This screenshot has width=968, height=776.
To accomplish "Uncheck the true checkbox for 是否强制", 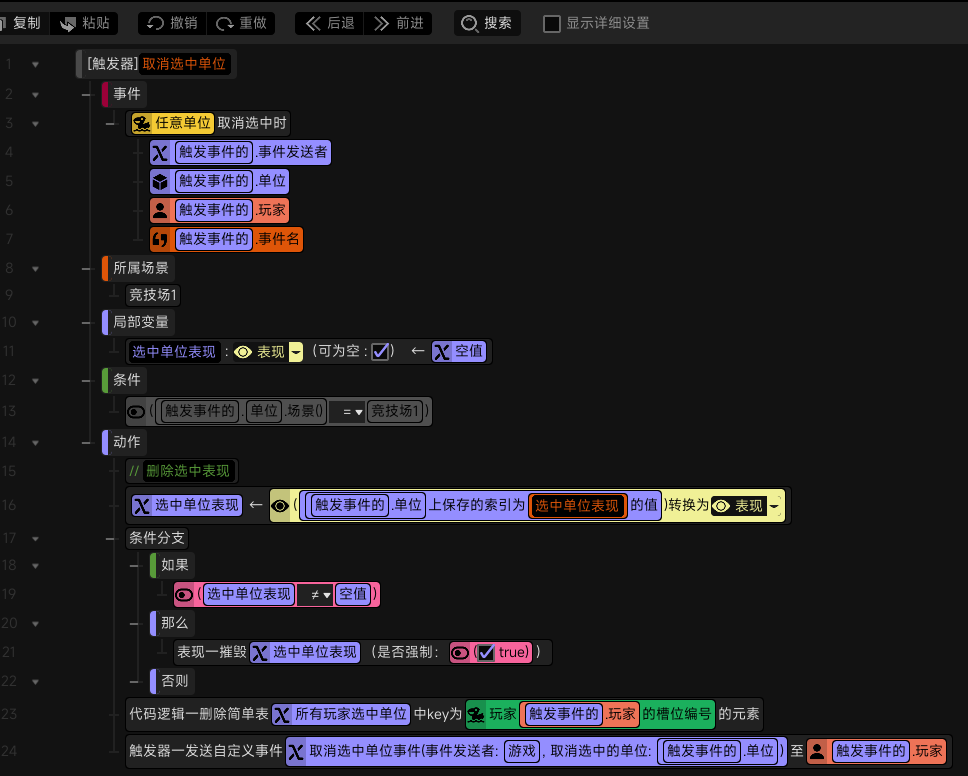I will click(x=486, y=653).
